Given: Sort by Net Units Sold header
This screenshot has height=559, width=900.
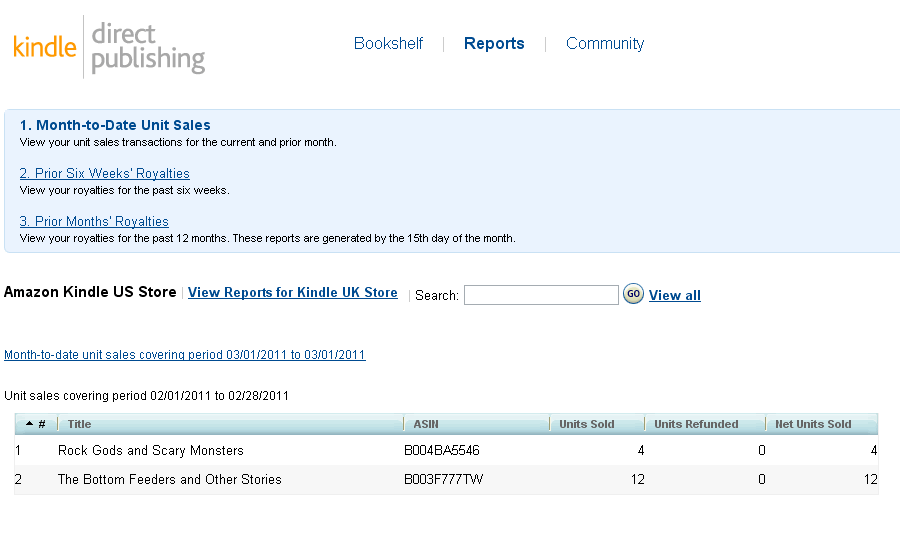Looking at the screenshot, I should [x=813, y=424].
